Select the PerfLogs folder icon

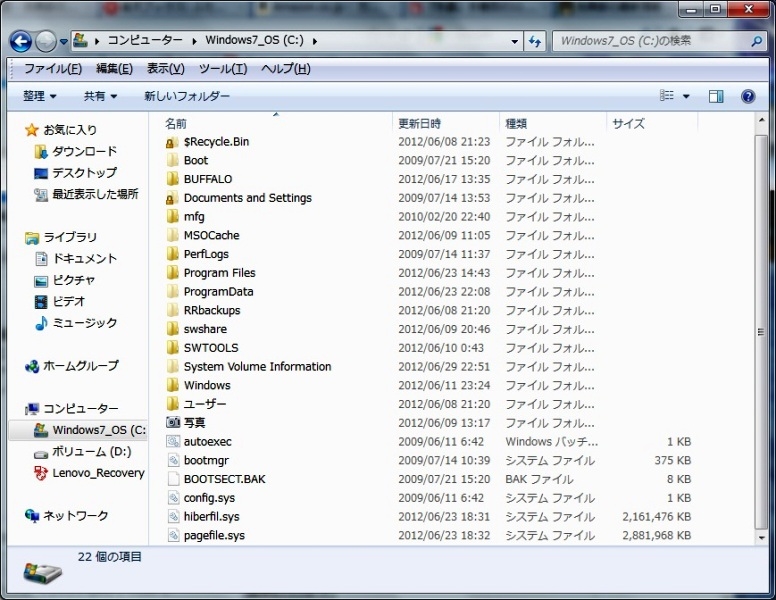click(172, 254)
